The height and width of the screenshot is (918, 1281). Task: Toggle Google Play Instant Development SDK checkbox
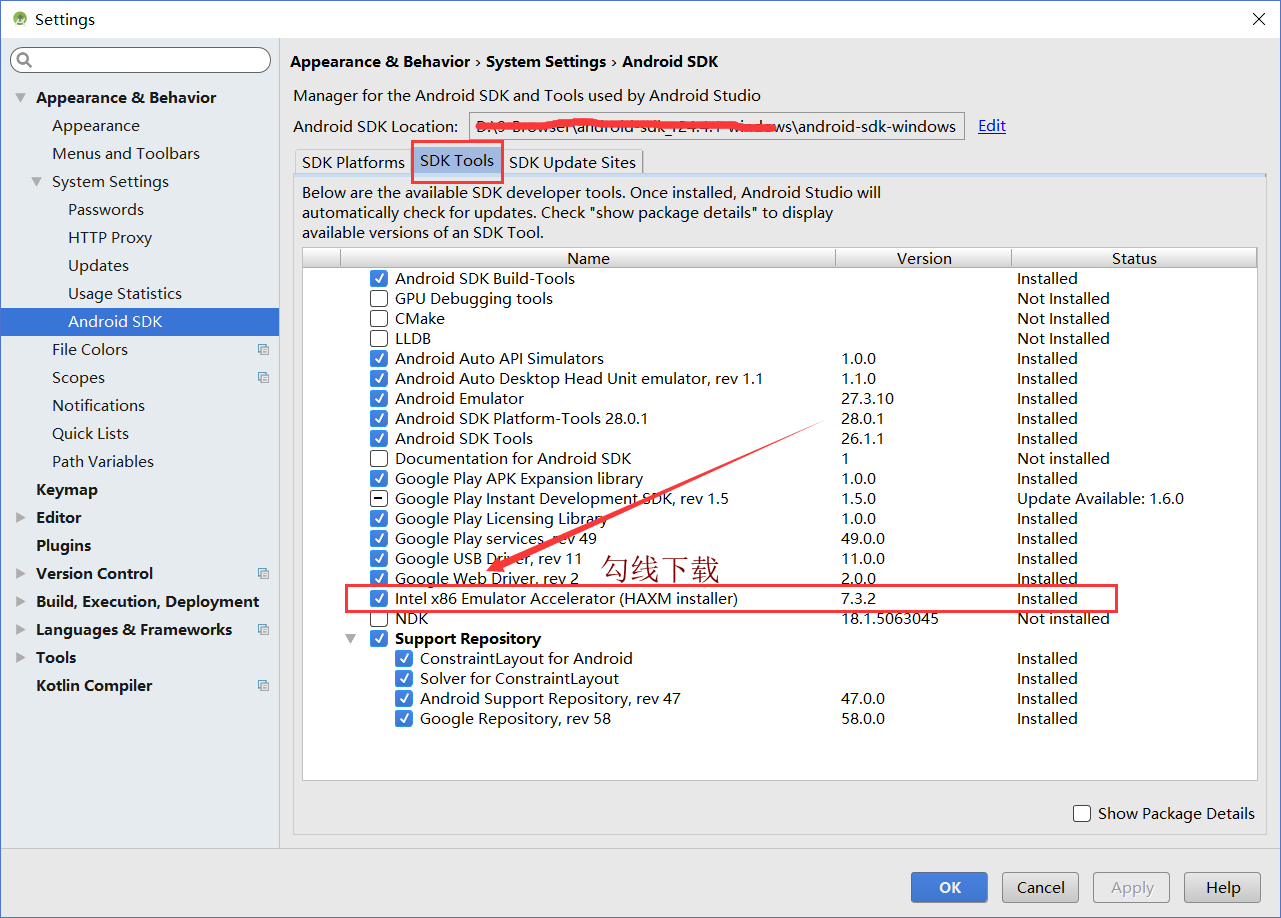point(379,499)
